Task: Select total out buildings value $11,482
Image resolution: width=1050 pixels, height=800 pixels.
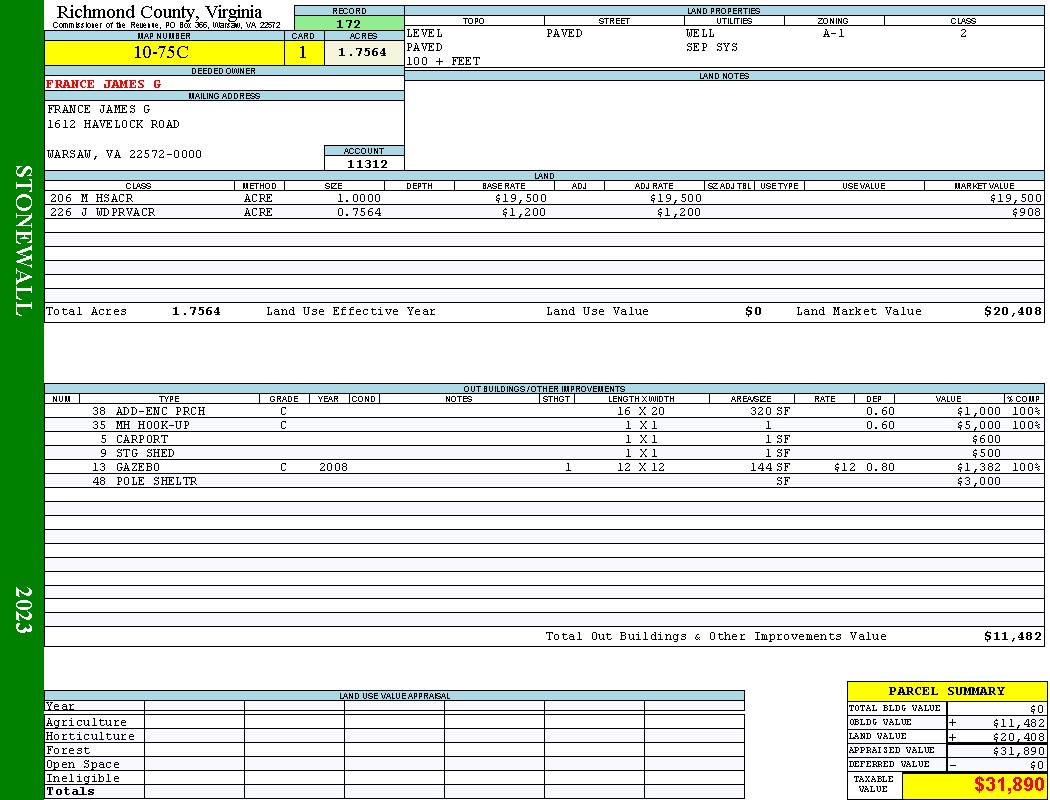Action: click(x=1012, y=637)
